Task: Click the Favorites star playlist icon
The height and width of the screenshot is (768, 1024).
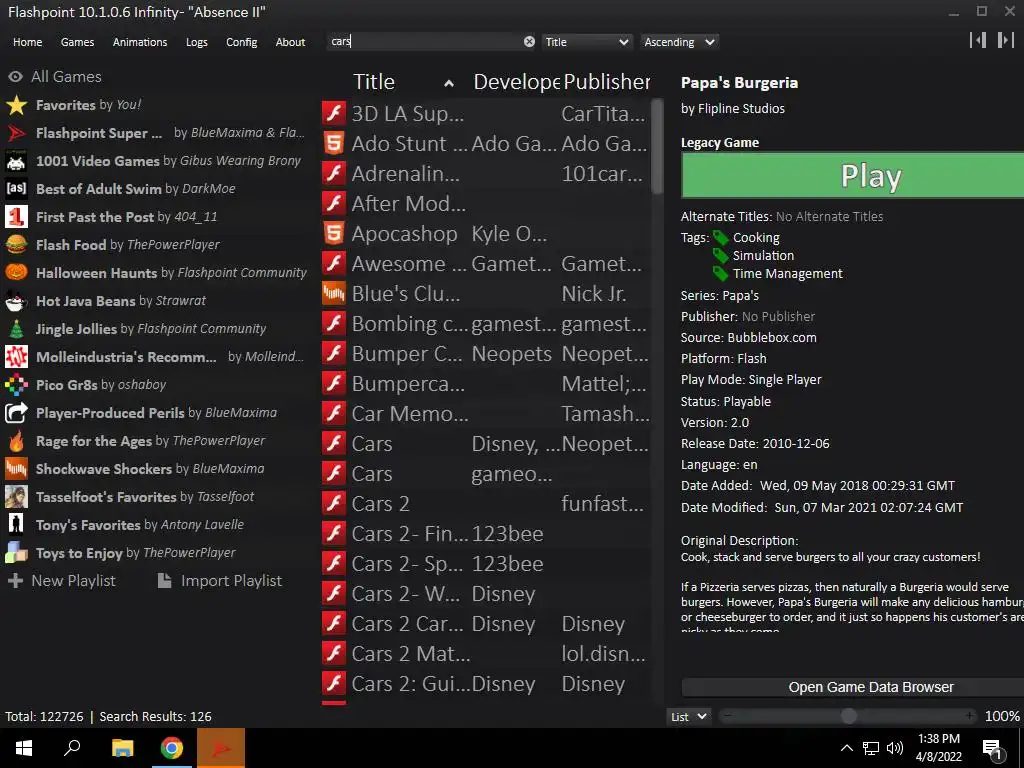Action: point(16,105)
